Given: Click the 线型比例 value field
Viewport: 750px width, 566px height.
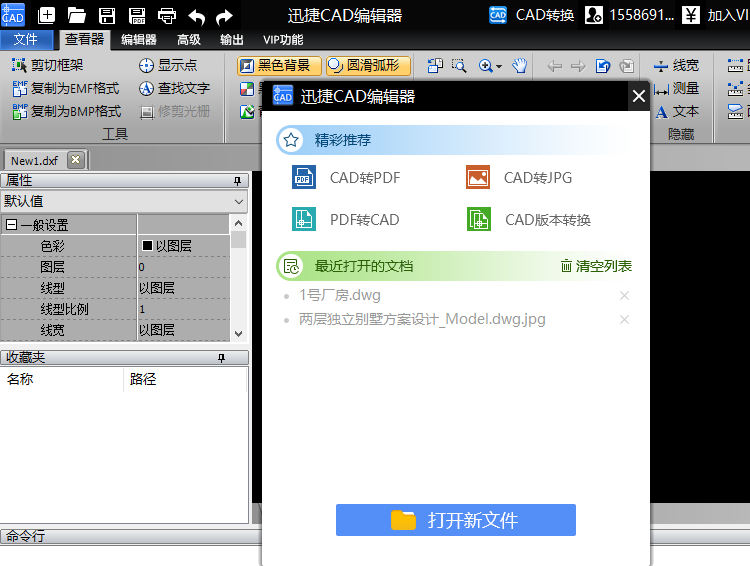Looking at the screenshot, I should 184,309.
